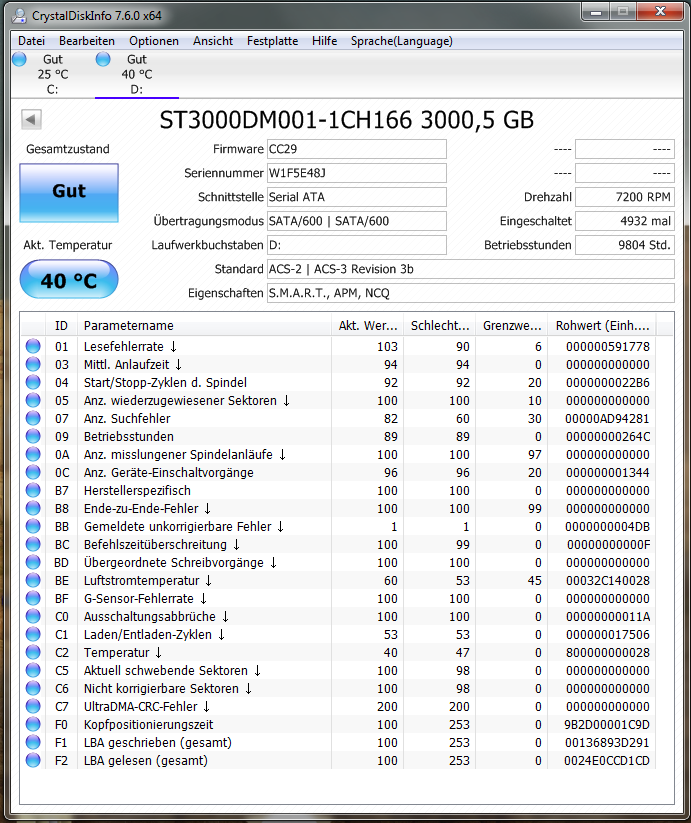This screenshot has width=691, height=823.
Task: Click the Schlecht... column header
Action: tap(440, 326)
